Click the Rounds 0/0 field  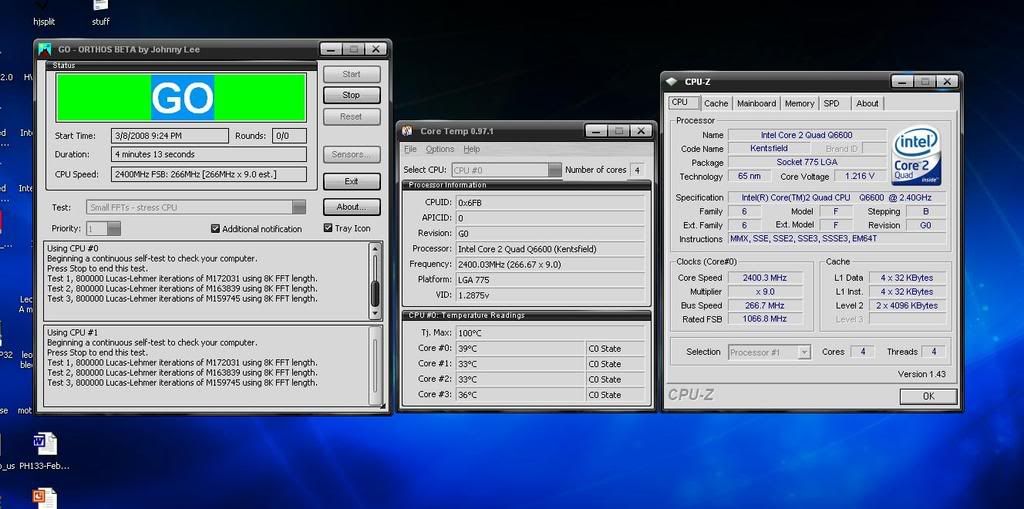pyautogui.click(x=289, y=136)
